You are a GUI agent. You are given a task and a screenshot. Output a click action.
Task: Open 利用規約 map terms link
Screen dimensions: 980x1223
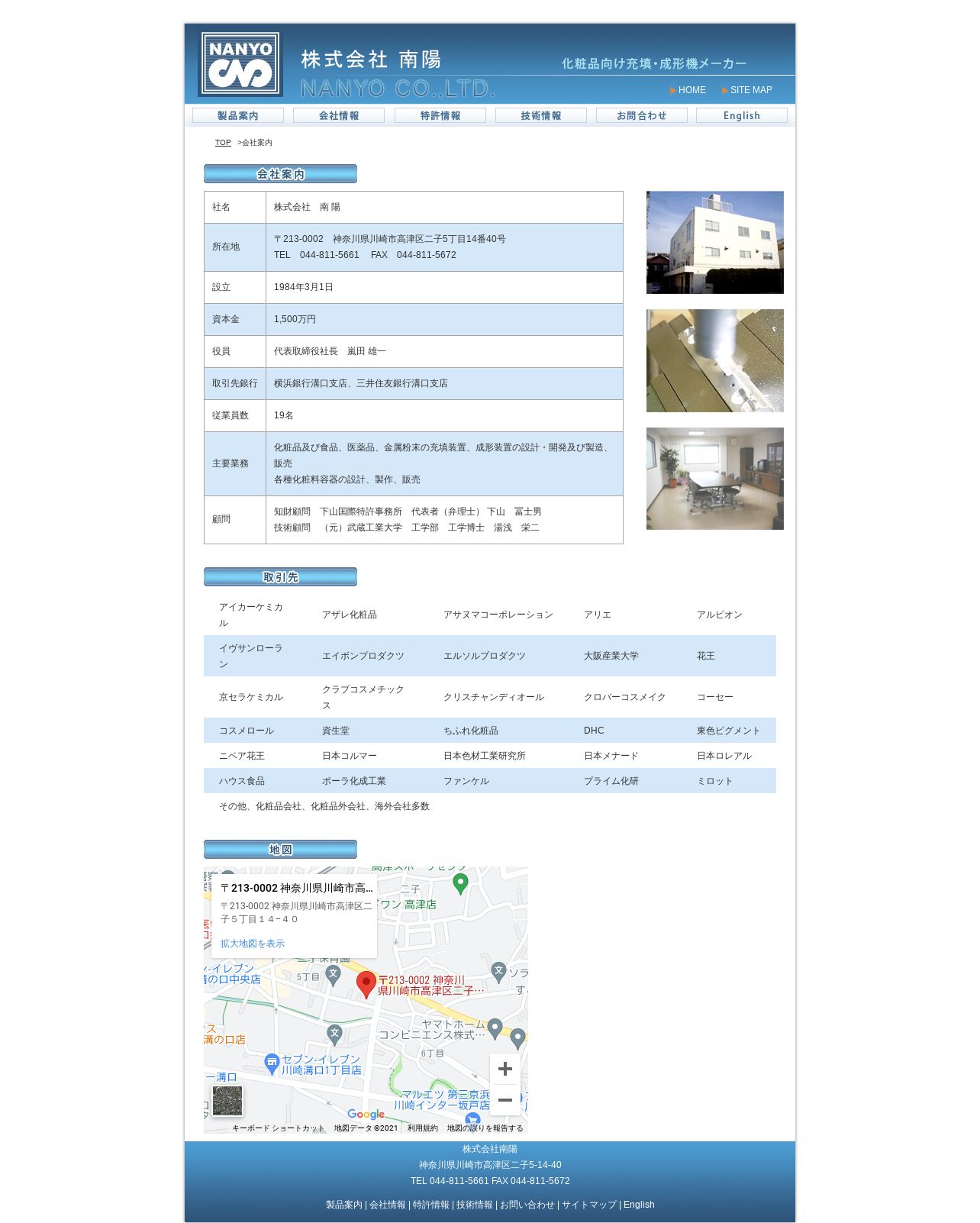click(423, 1128)
